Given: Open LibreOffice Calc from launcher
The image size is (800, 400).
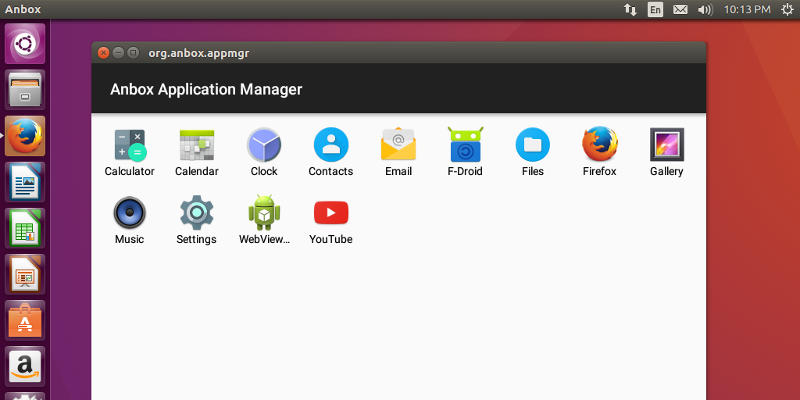Looking at the screenshot, I should click(25, 228).
